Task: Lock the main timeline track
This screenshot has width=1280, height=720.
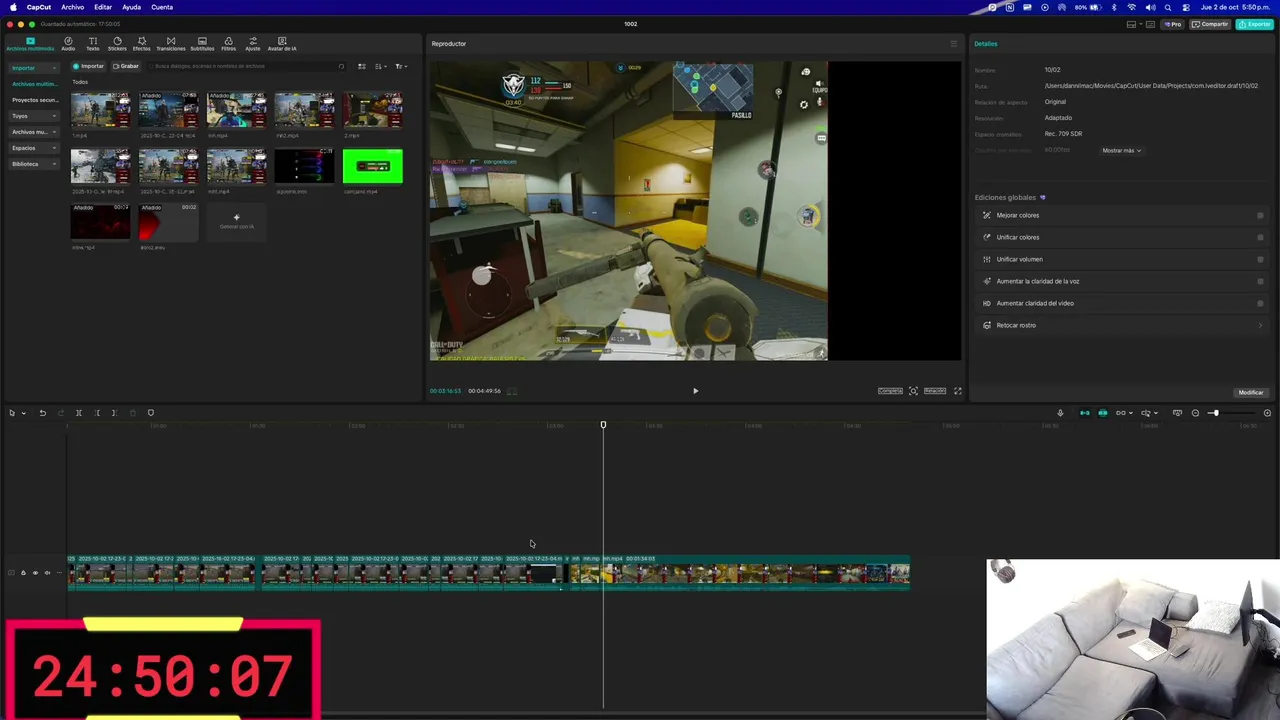Action: coord(23,573)
